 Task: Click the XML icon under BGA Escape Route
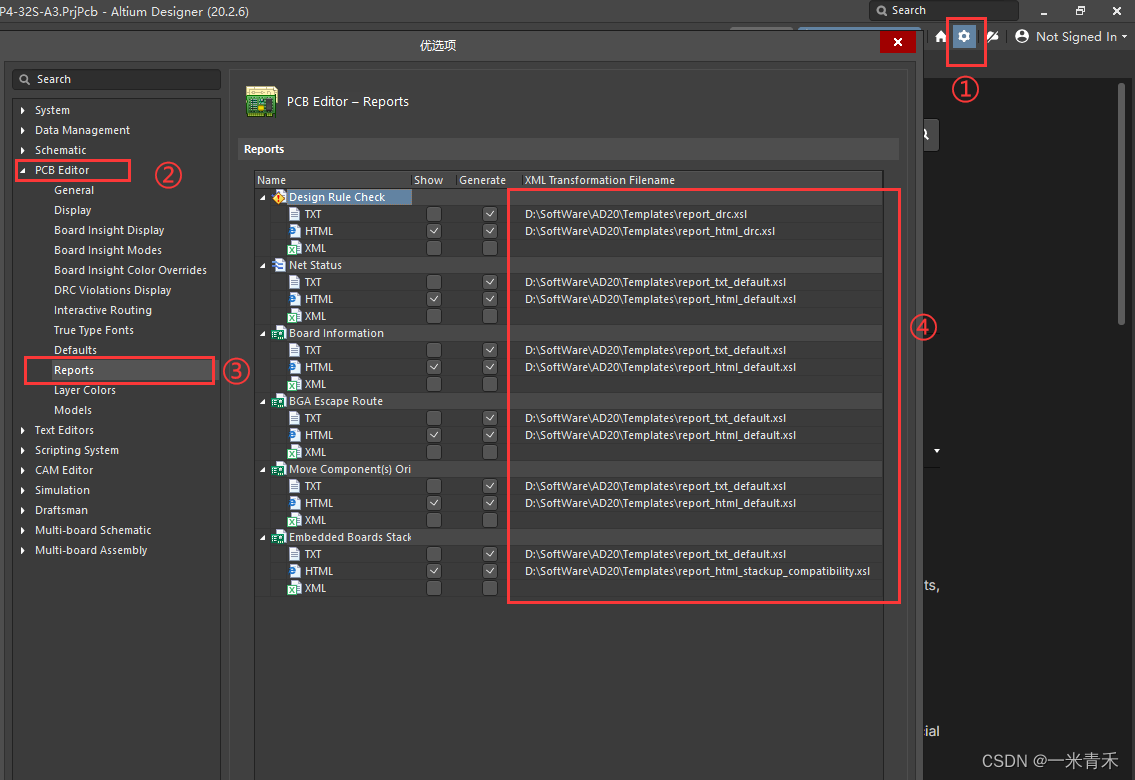pos(297,451)
